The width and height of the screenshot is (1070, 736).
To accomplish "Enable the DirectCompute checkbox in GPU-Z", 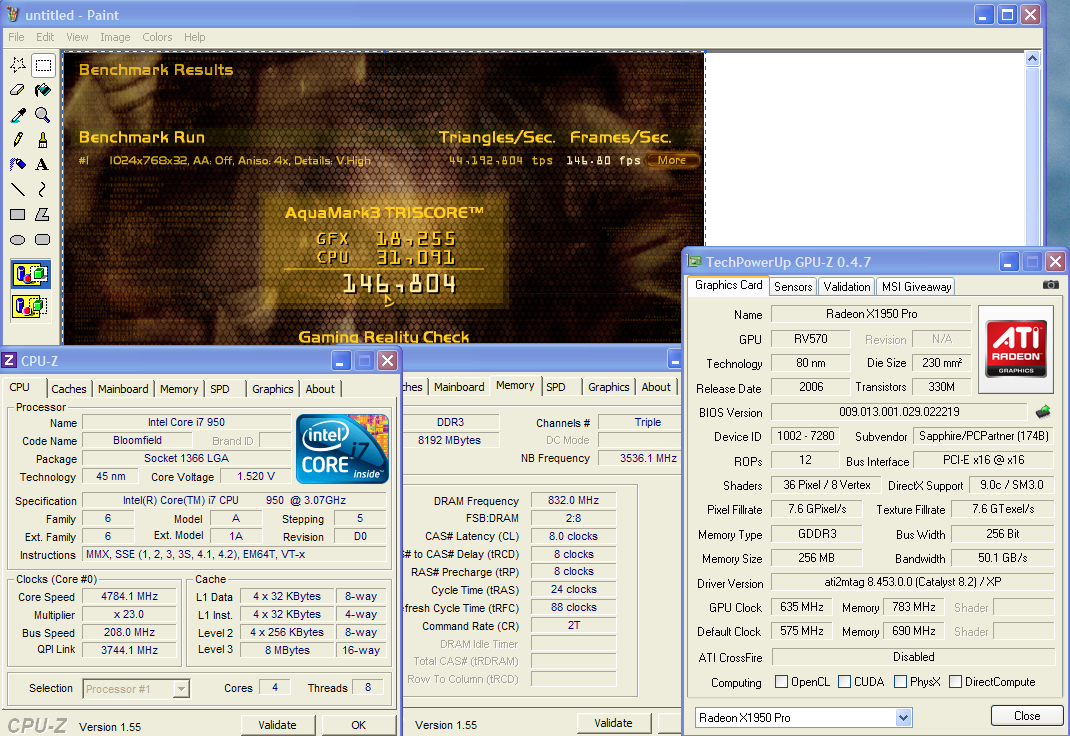I will (x=955, y=681).
